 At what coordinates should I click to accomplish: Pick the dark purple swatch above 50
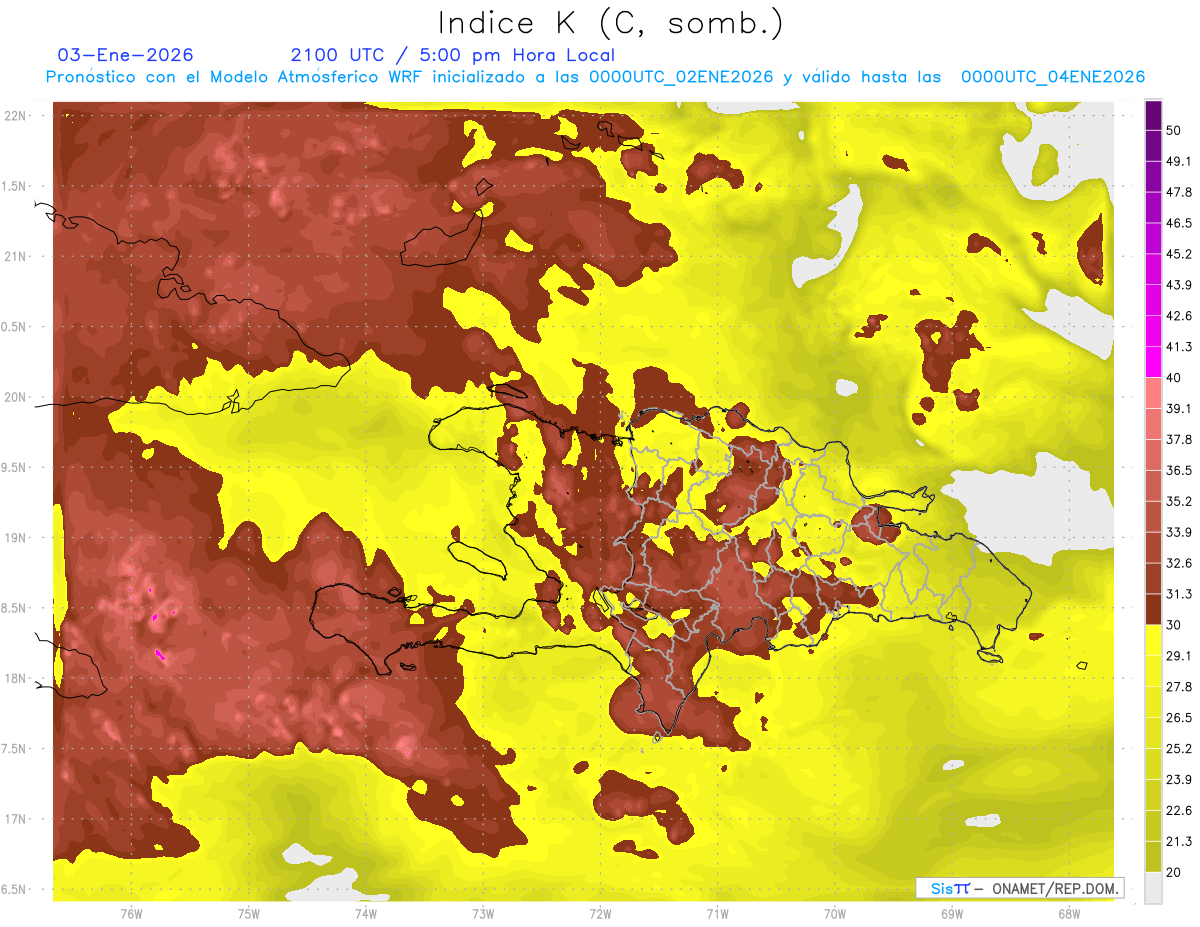click(x=1153, y=115)
